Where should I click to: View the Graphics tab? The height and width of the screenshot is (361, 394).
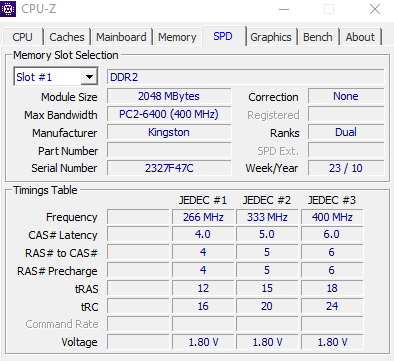[x=271, y=37]
